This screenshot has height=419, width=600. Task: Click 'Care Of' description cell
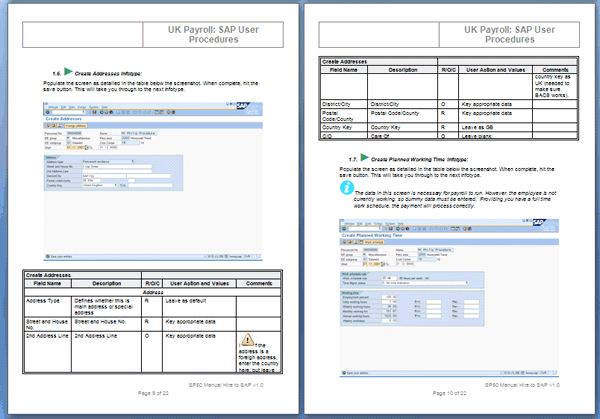[403, 136]
